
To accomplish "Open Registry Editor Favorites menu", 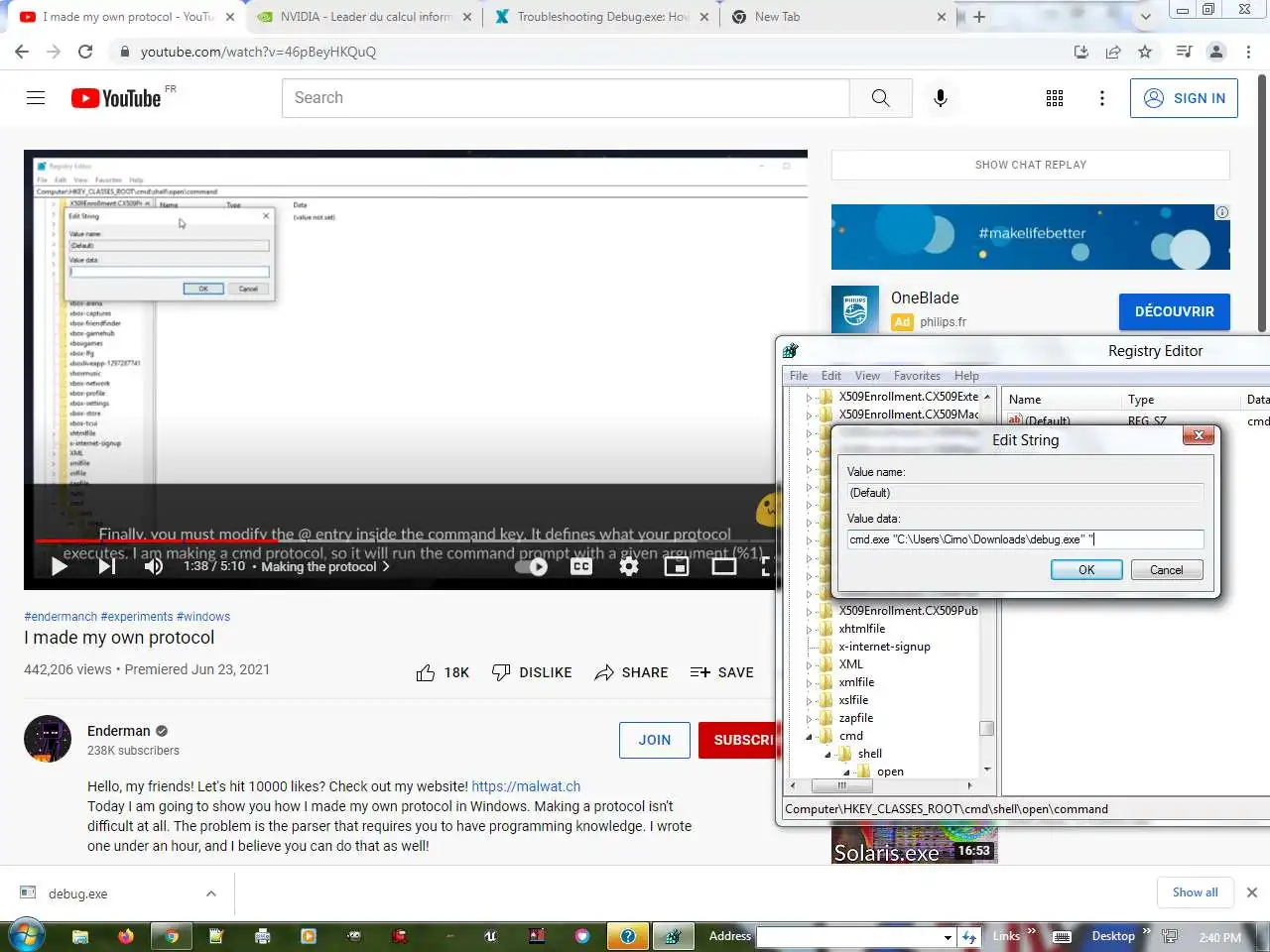I will pos(917,376).
